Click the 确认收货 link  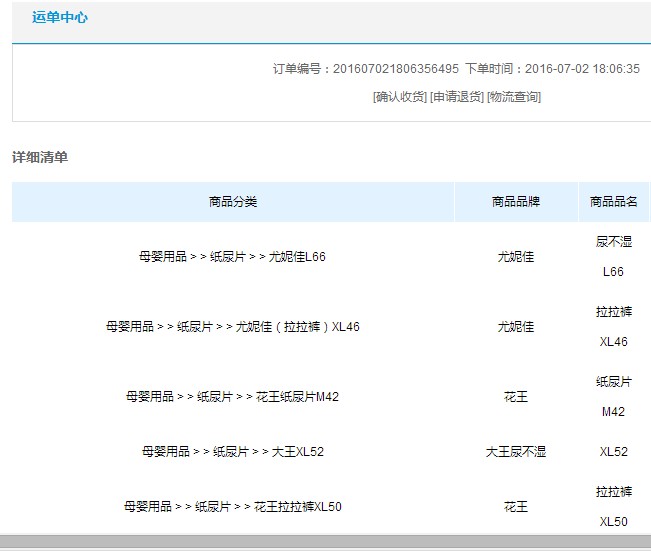[400, 97]
